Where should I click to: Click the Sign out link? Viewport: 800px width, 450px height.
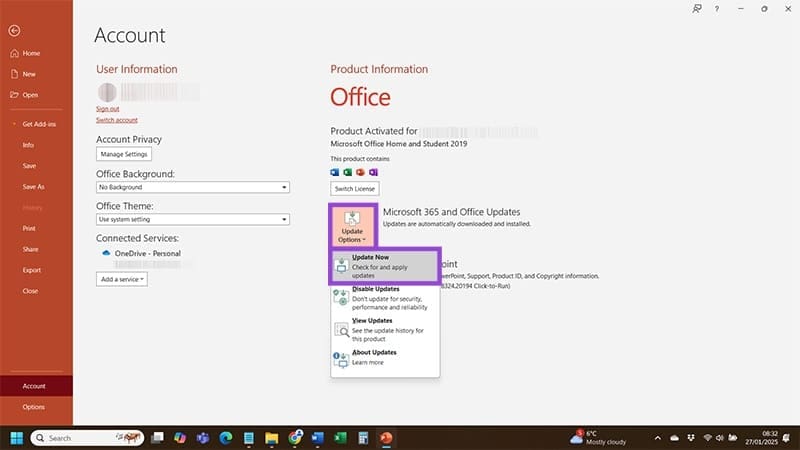(107, 108)
